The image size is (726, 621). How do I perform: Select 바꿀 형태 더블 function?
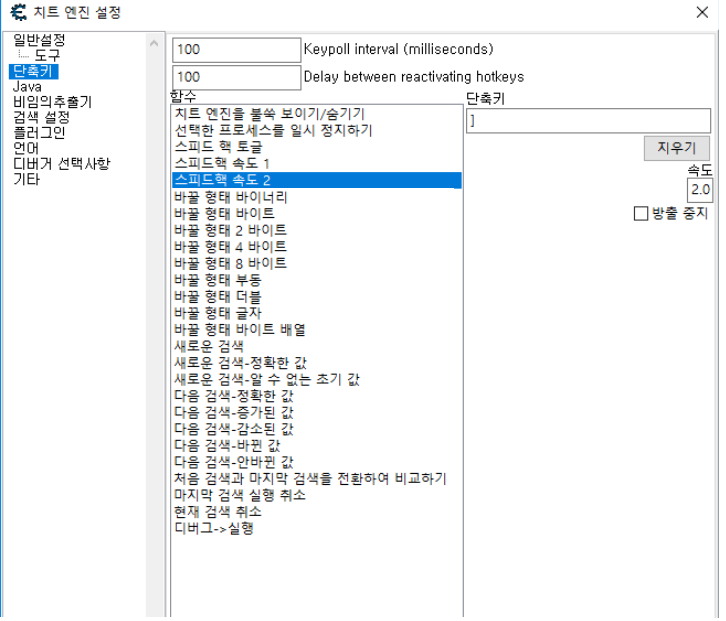coord(319,298)
